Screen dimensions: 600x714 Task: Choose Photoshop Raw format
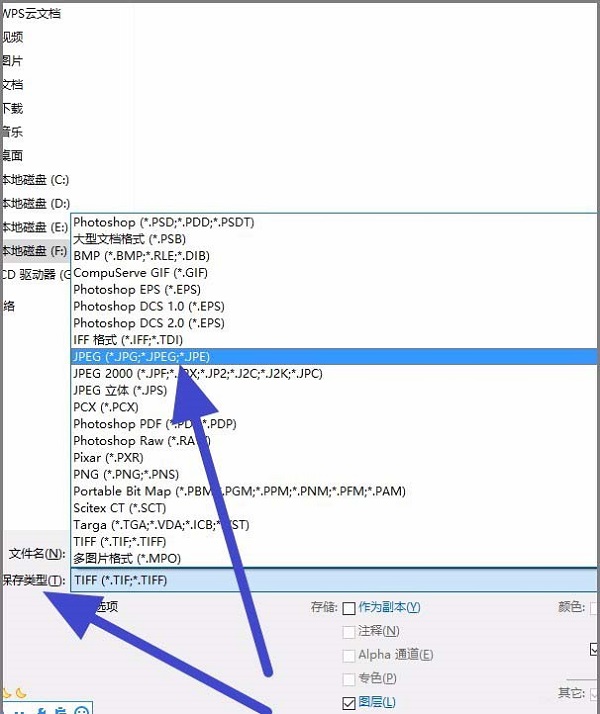[x=334, y=441]
